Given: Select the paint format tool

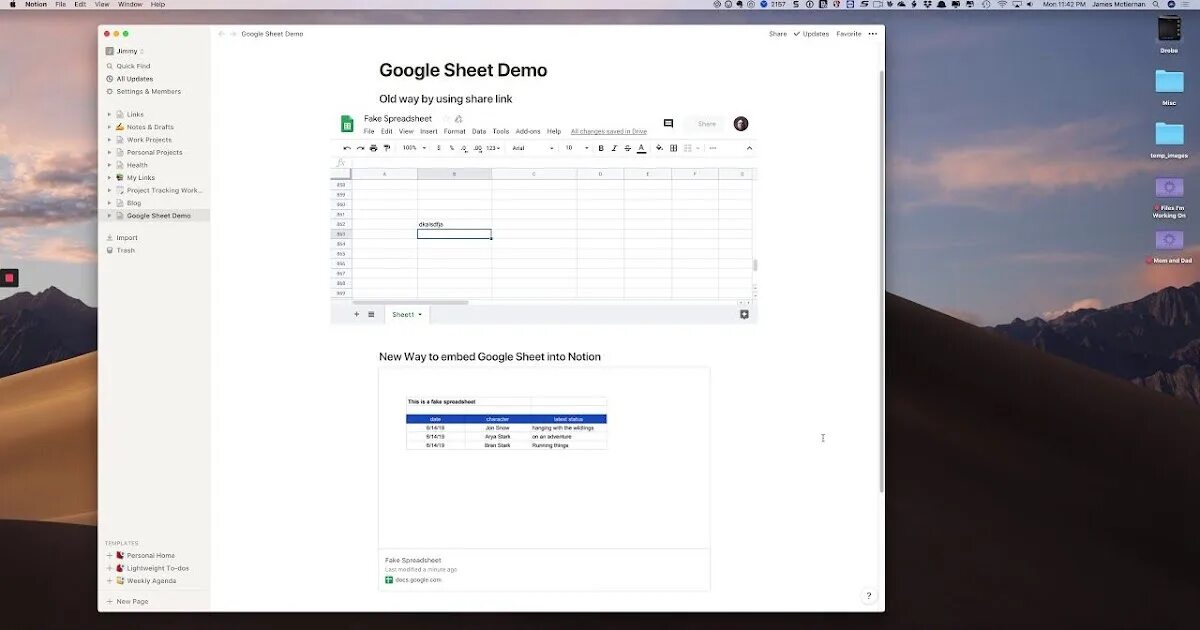Looking at the screenshot, I should (386, 148).
